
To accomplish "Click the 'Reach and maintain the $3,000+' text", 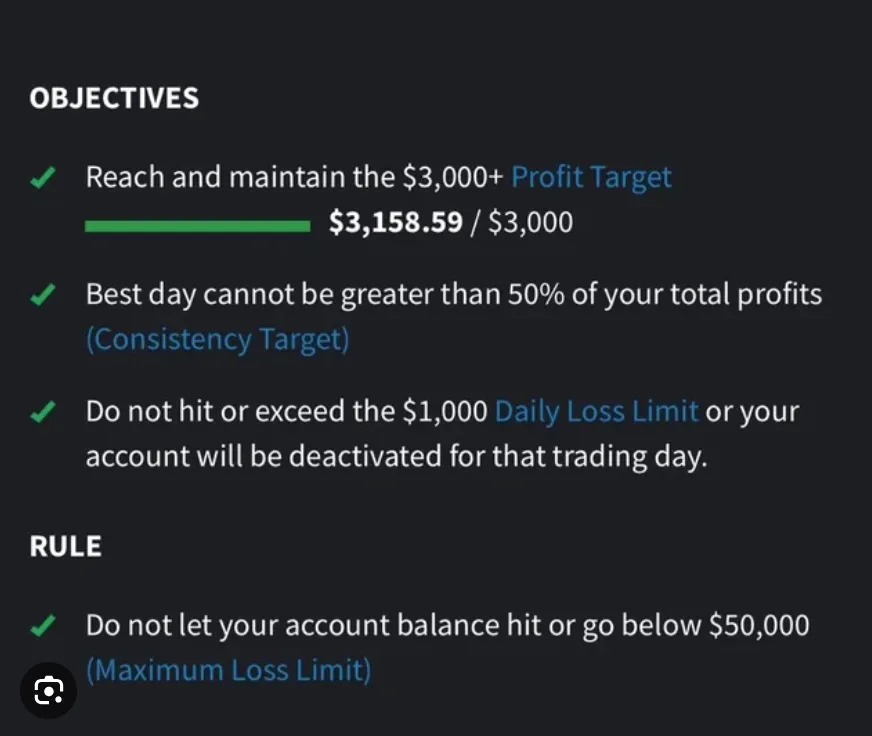I will pos(294,177).
